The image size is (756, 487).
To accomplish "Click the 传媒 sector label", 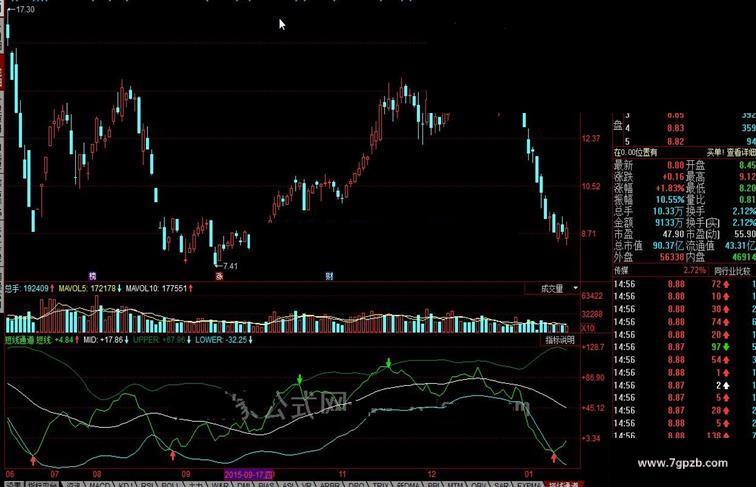I will [x=621, y=271].
